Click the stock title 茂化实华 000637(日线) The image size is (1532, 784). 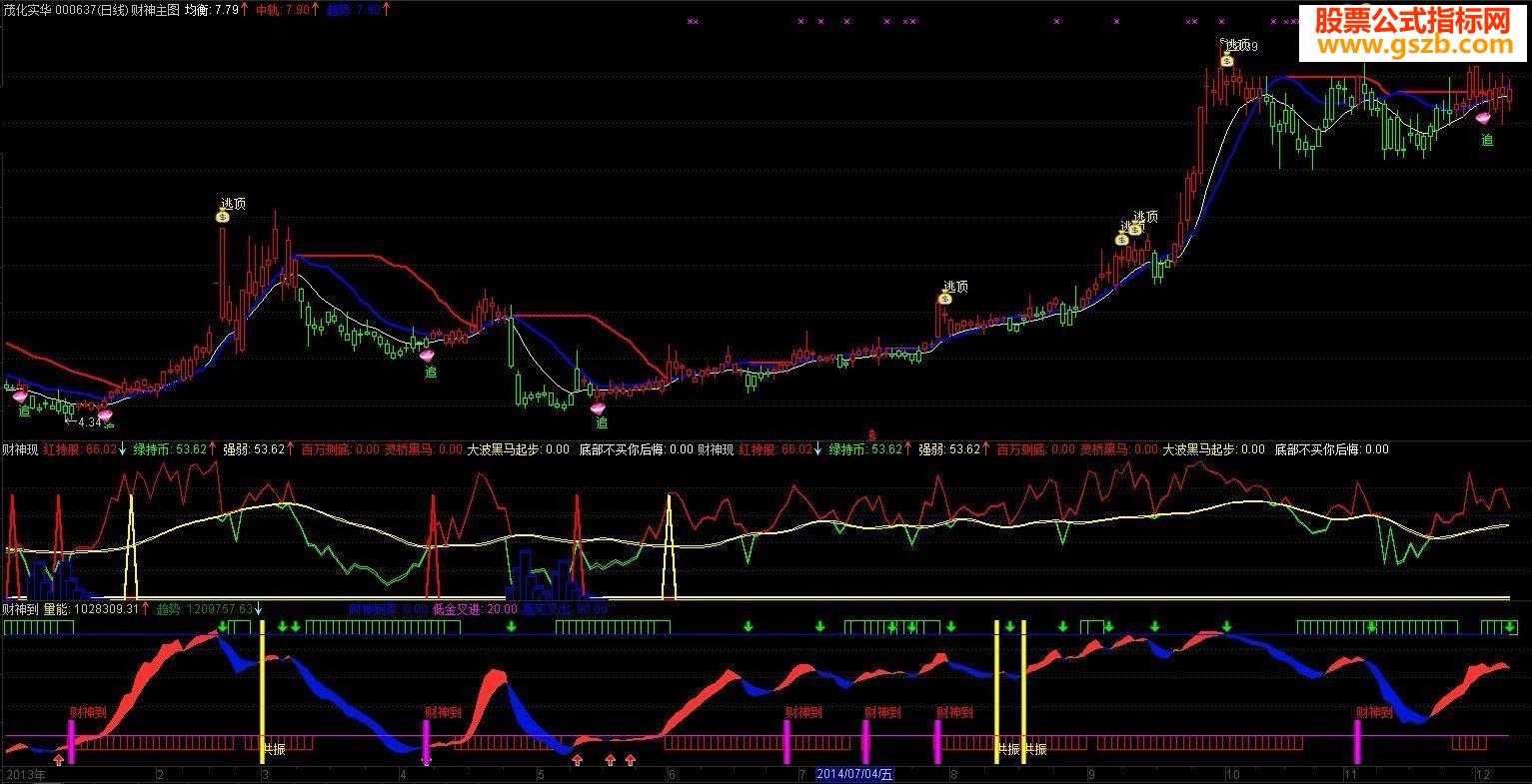64,9
